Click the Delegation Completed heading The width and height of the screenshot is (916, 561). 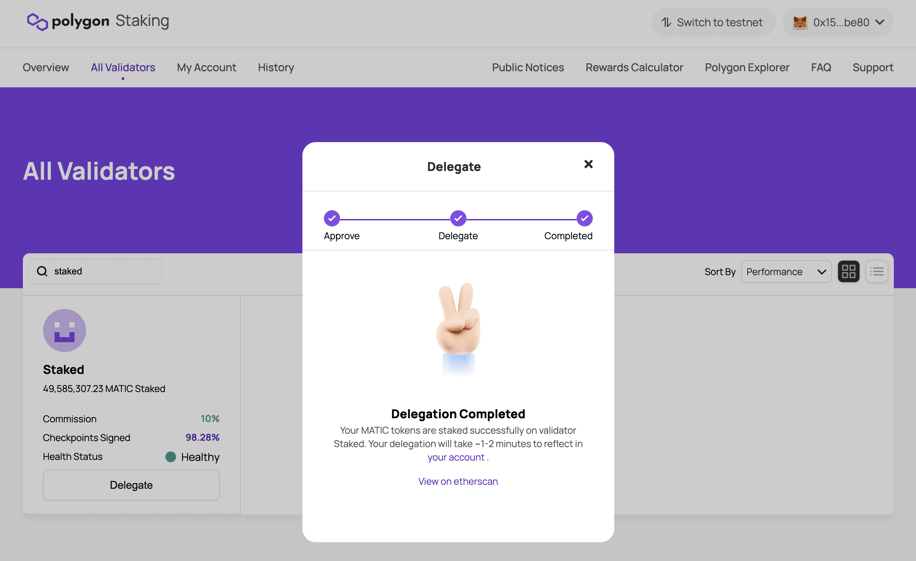pos(458,414)
